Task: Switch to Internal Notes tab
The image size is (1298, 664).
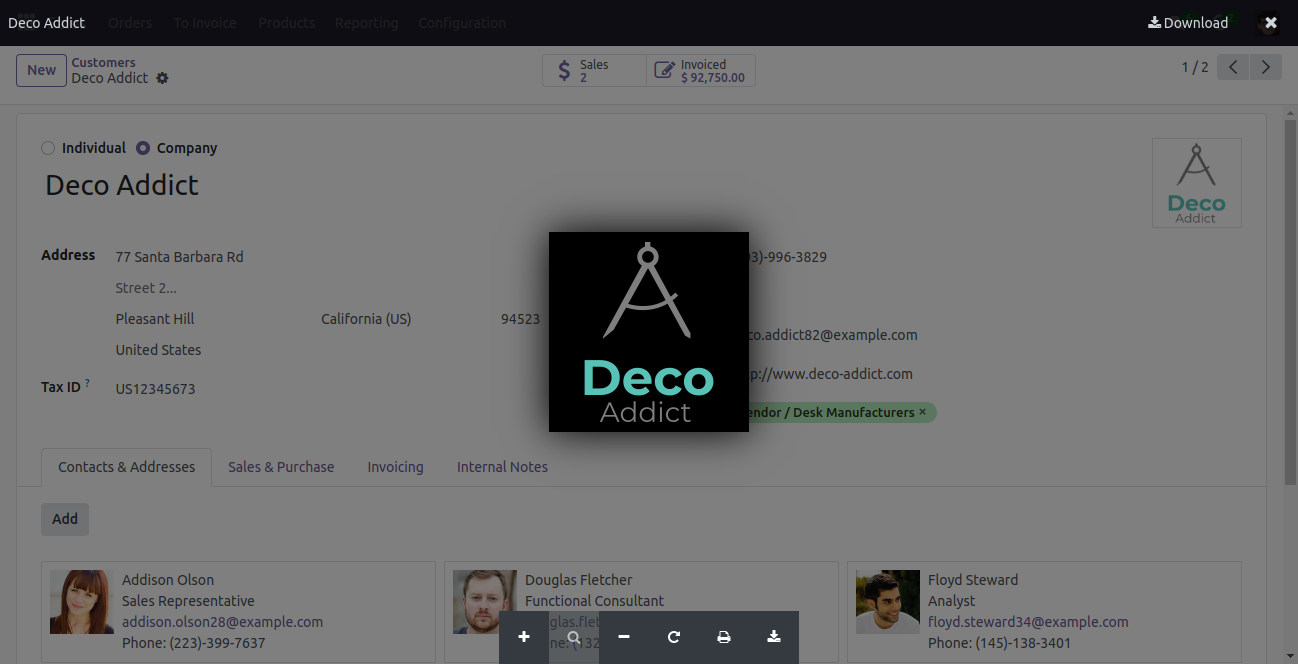Action: 502,467
